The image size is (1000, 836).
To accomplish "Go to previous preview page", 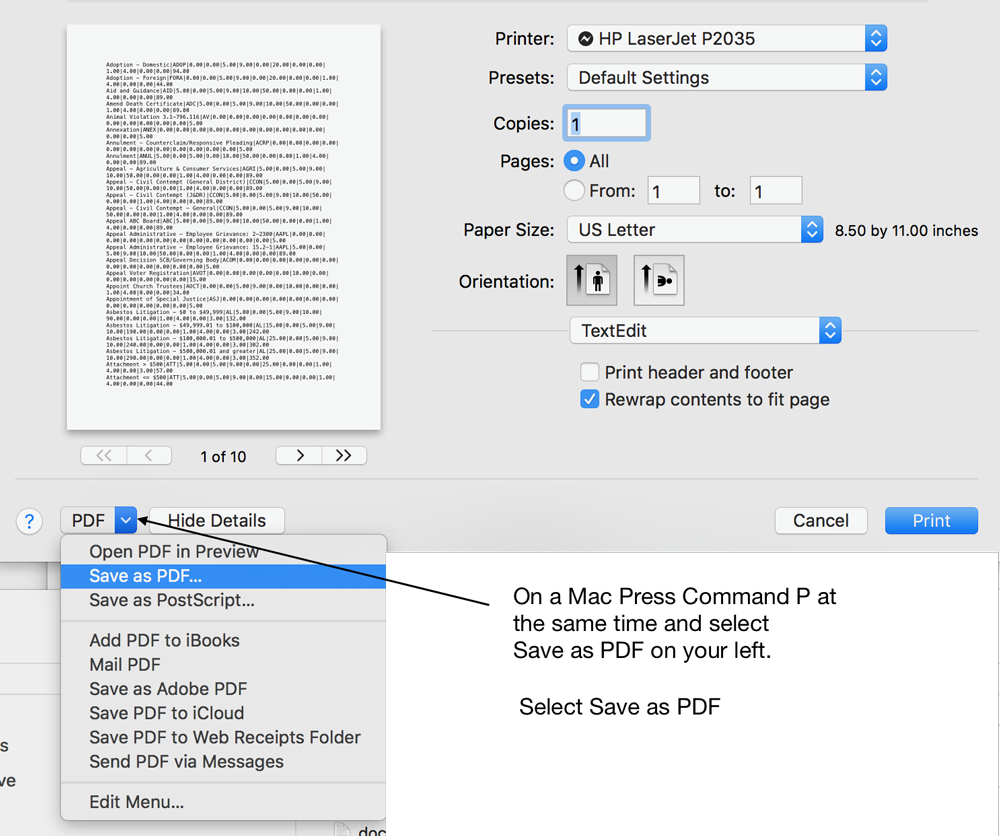I will [149, 455].
